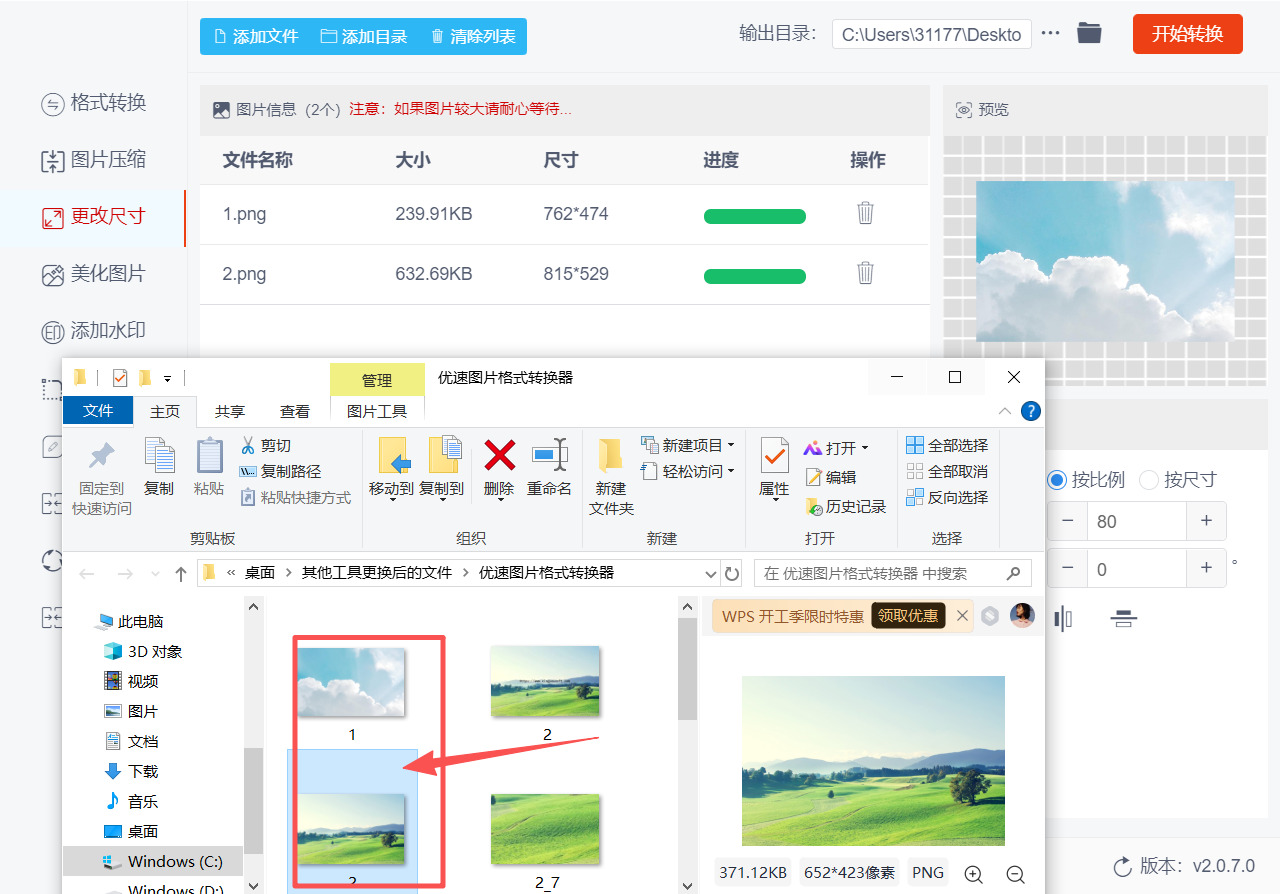1280x894 pixels.
Task: Open the 添加水印 watermark tool
Action: (x=94, y=331)
